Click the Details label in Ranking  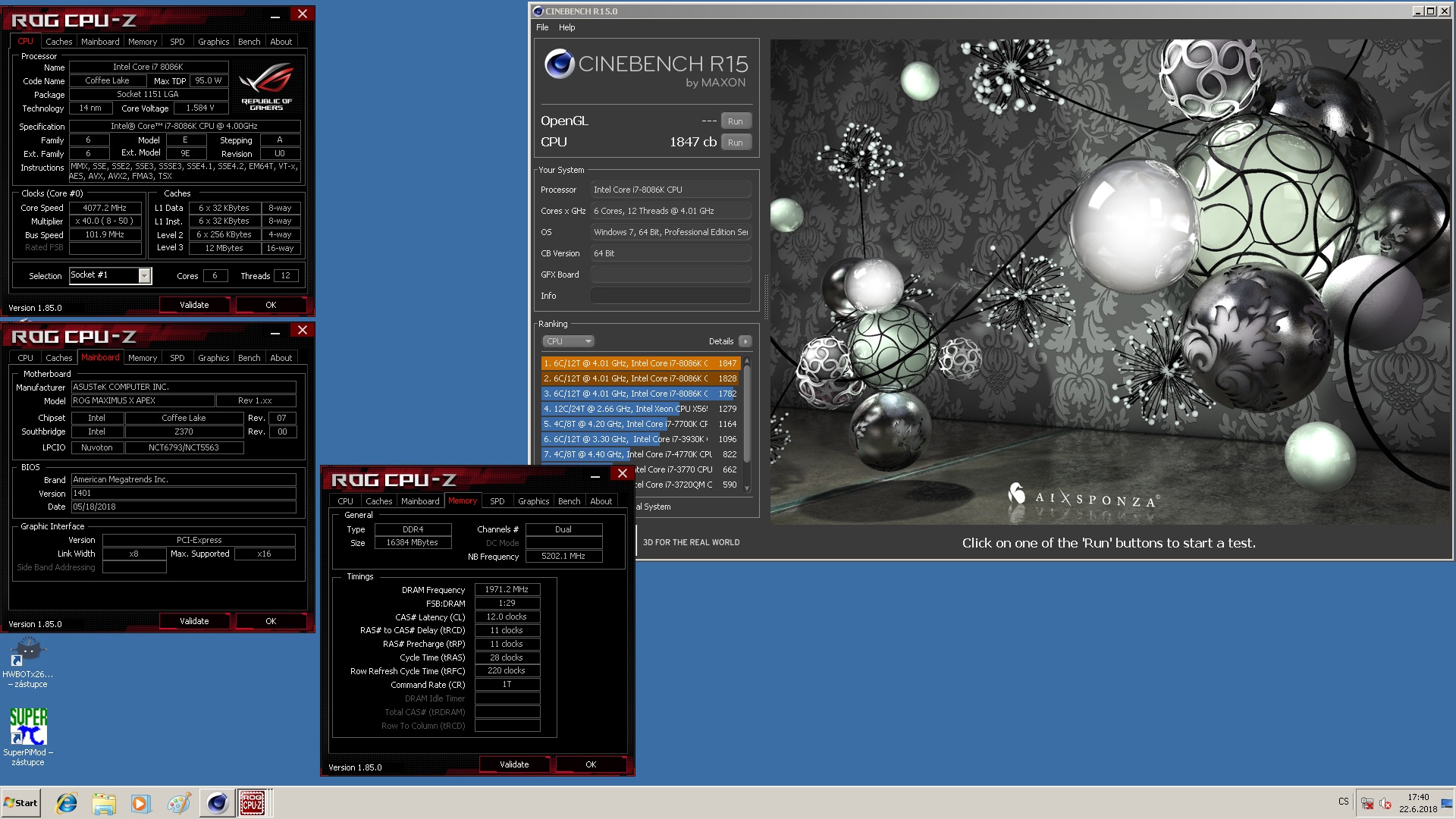(721, 341)
